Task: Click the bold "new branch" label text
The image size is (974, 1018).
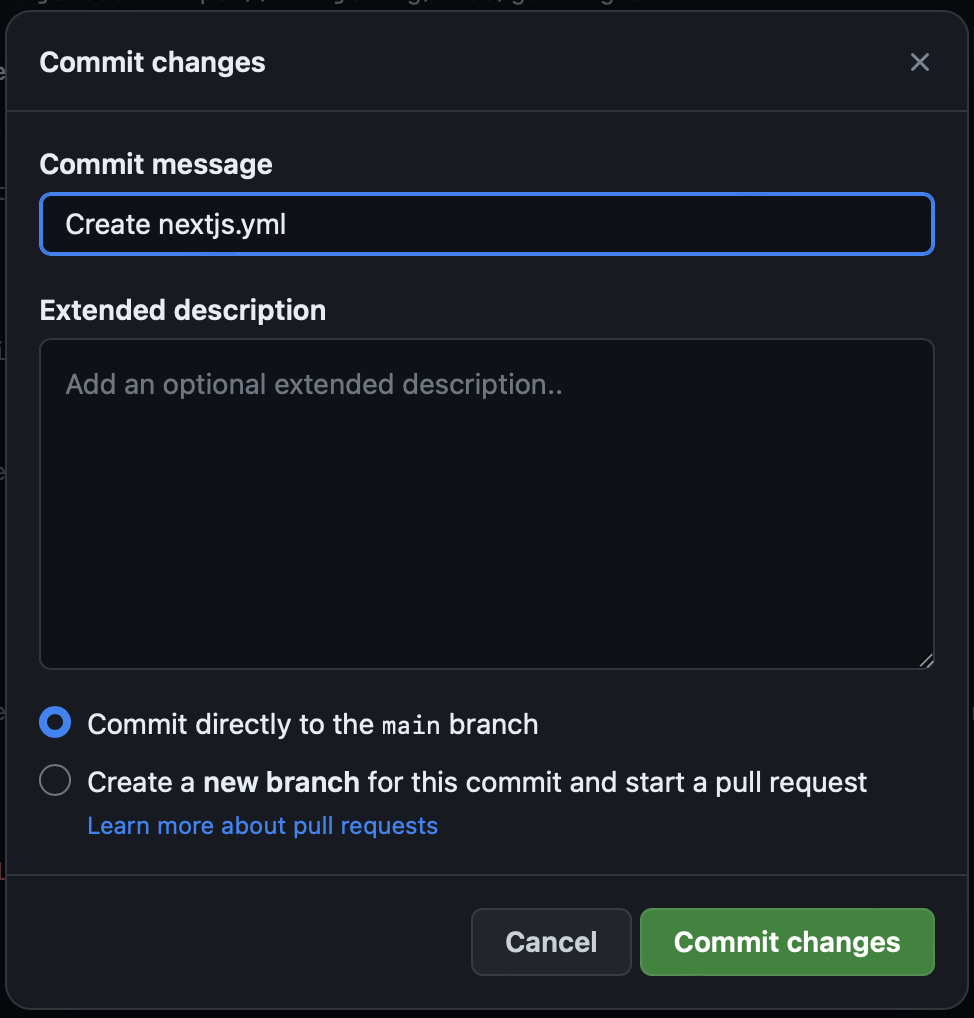Action: pos(281,782)
